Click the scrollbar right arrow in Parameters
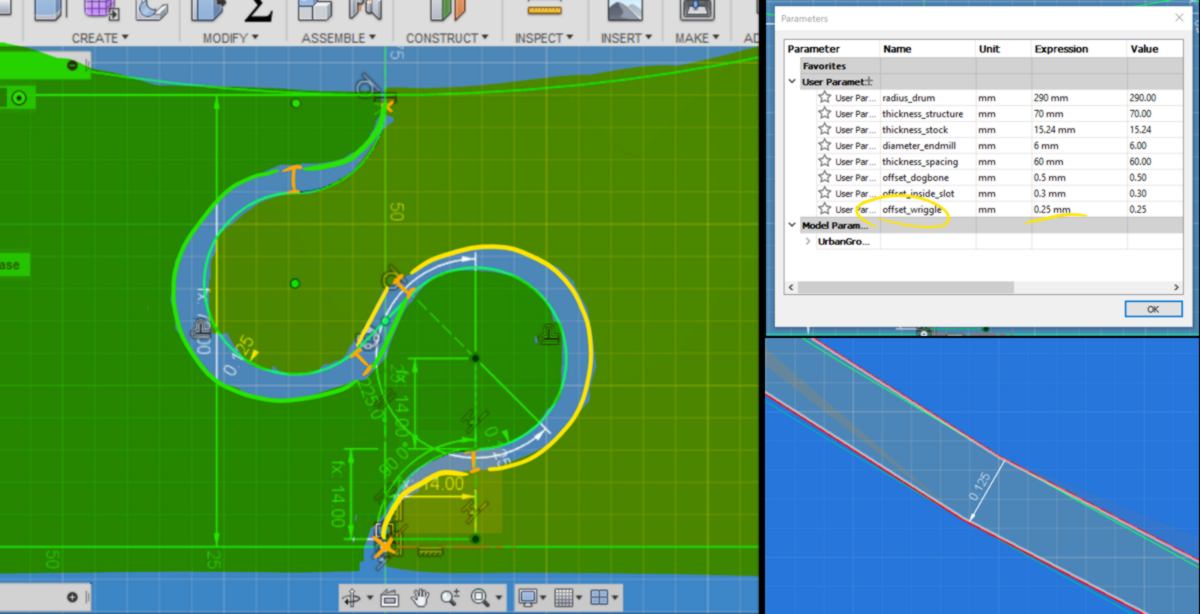Screen dimensions: 1200x614 pyautogui.click(x=1176, y=287)
